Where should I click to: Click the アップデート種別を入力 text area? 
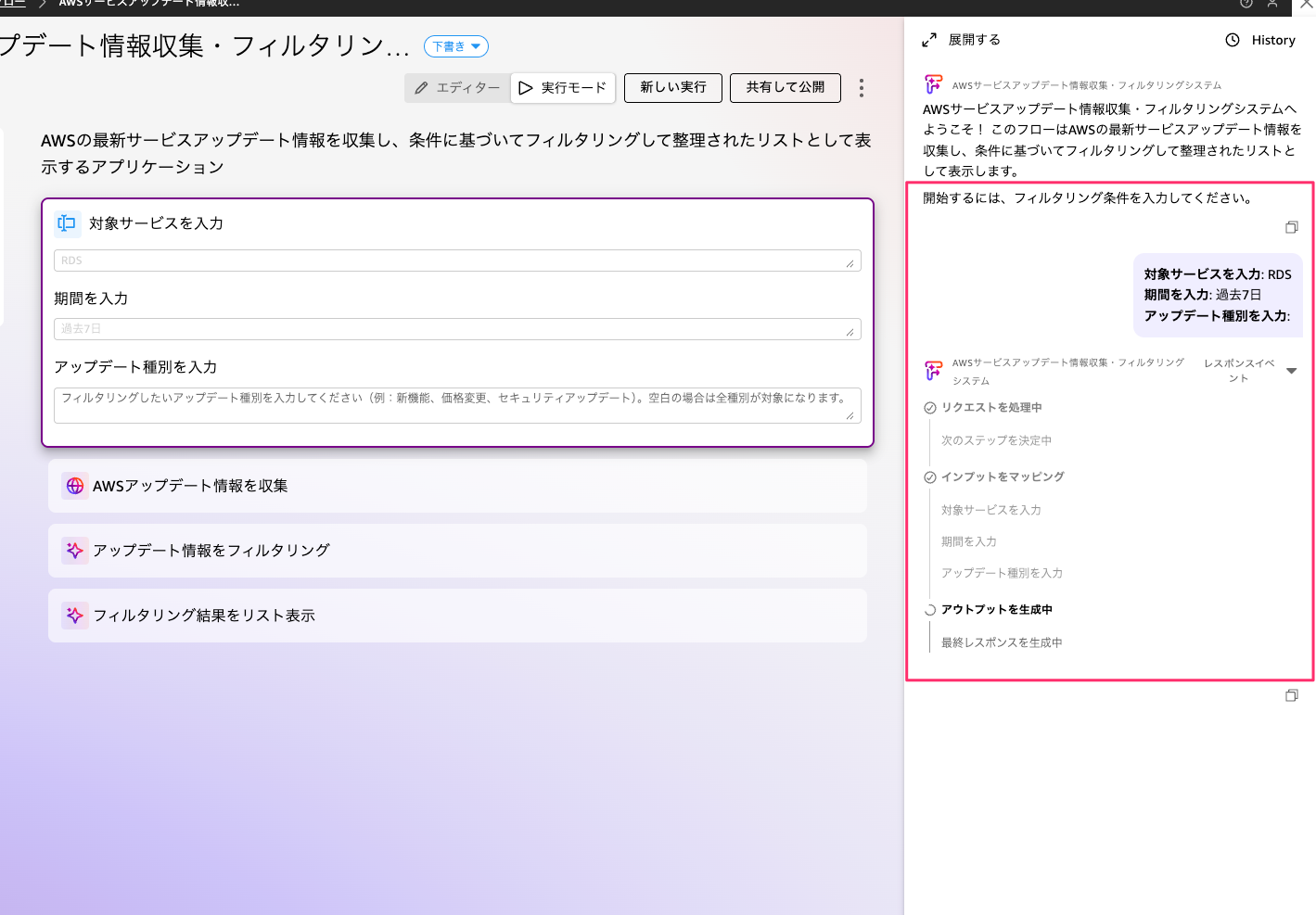[x=456, y=406]
